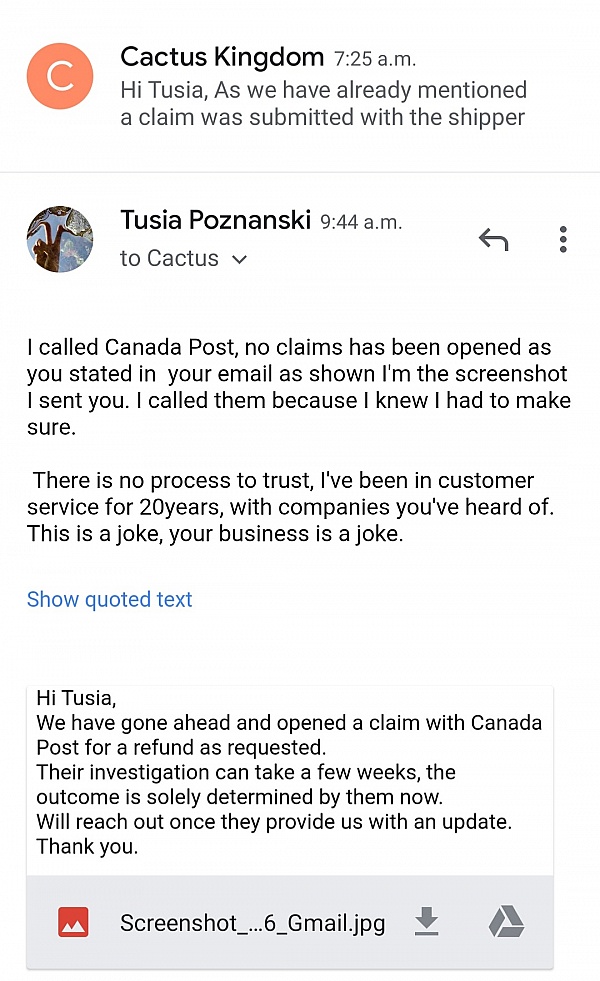600x981 pixels.
Task: Select the Tusia Poznanski sender name
Action: click(x=215, y=220)
